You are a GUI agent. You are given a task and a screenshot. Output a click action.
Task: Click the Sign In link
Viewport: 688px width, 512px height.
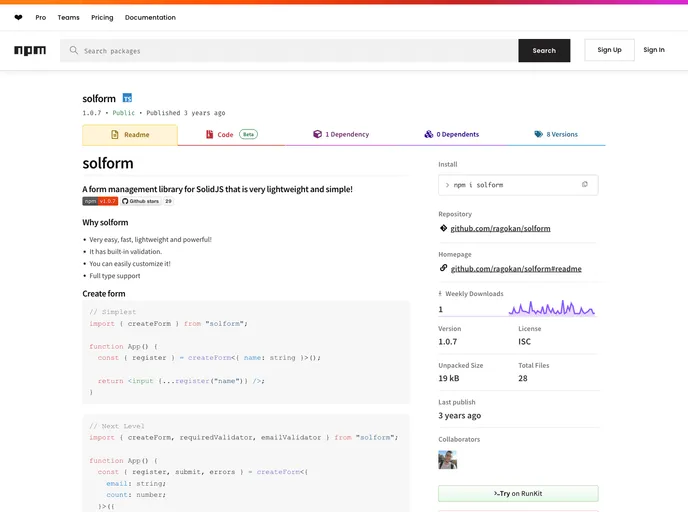pyautogui.click(x=654, y=50)
